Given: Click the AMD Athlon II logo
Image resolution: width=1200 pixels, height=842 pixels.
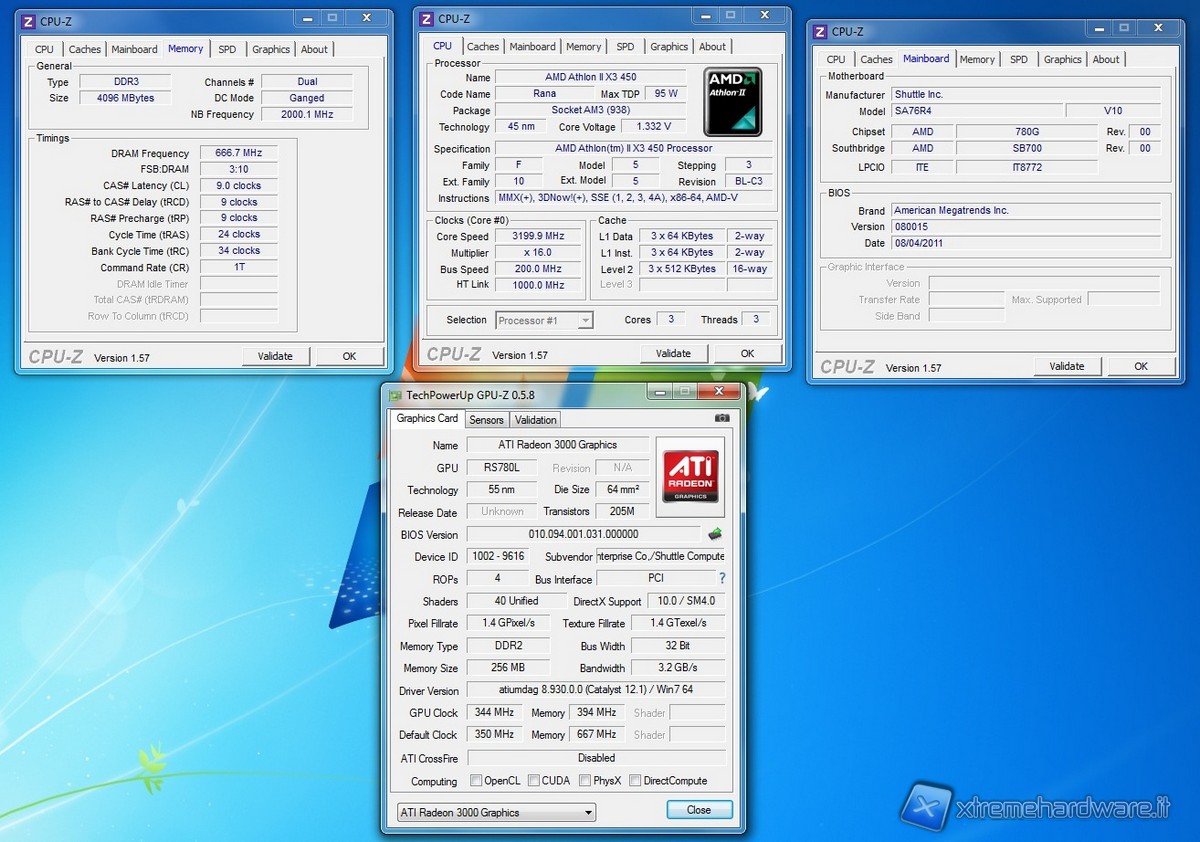Looking at the screenshot, I should pos(732,101).
